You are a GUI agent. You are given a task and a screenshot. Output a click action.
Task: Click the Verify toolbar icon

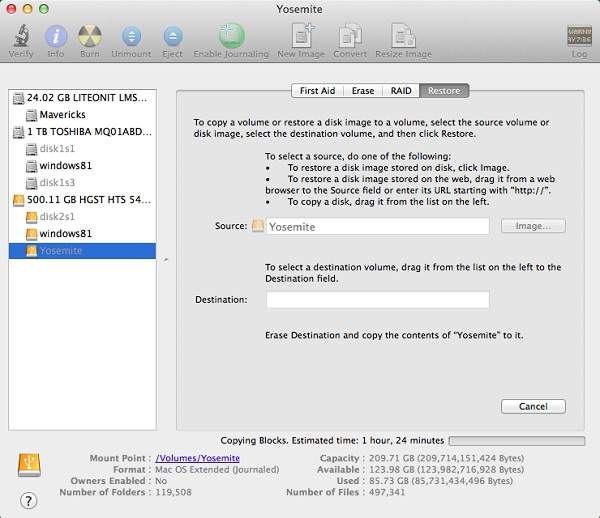point(21,37)
